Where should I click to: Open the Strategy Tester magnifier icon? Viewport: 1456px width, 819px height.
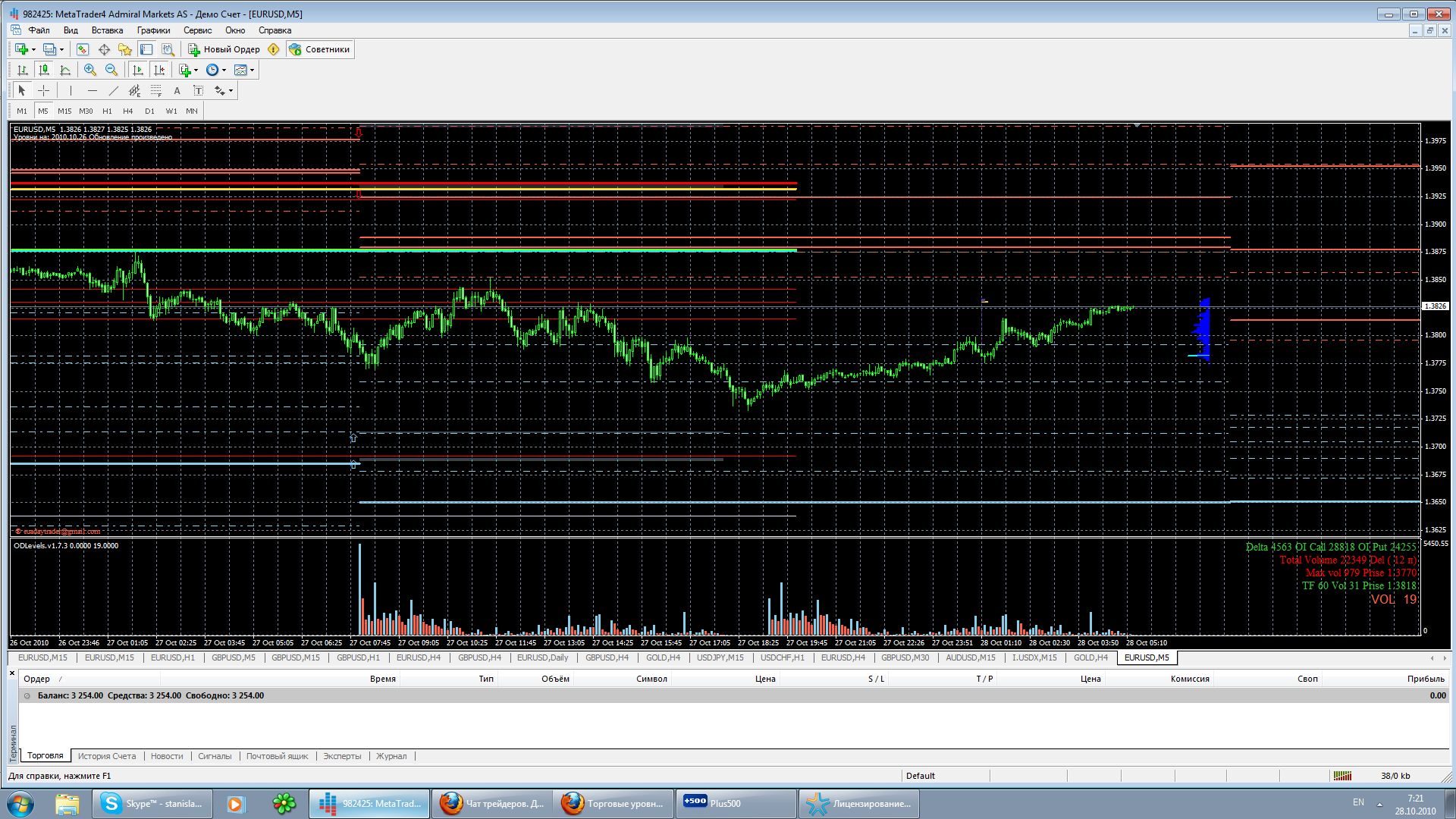pyautogui.click(x=168, y=49)
